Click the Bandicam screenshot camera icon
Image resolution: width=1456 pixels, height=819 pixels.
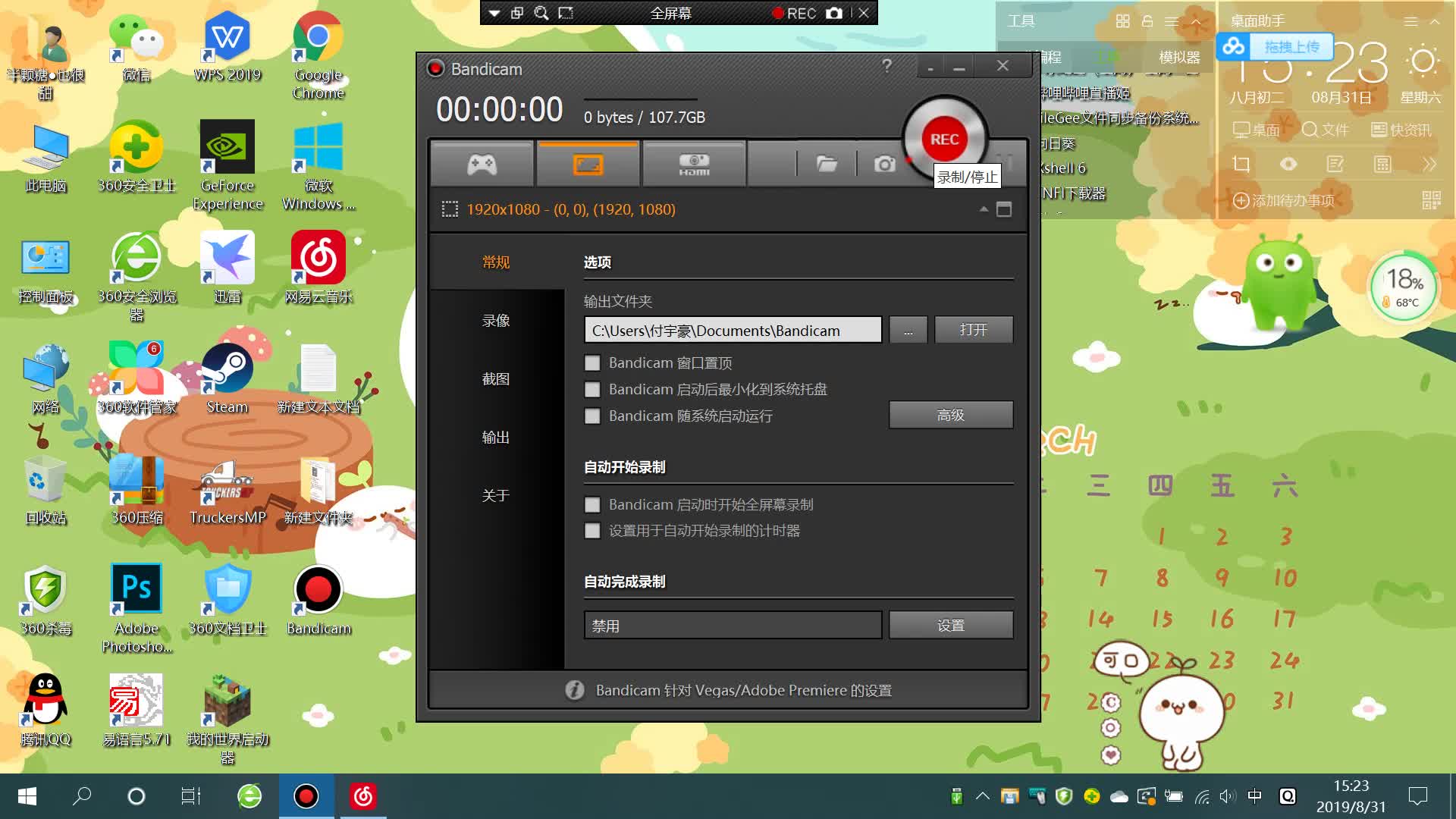(x=884, y=164)
